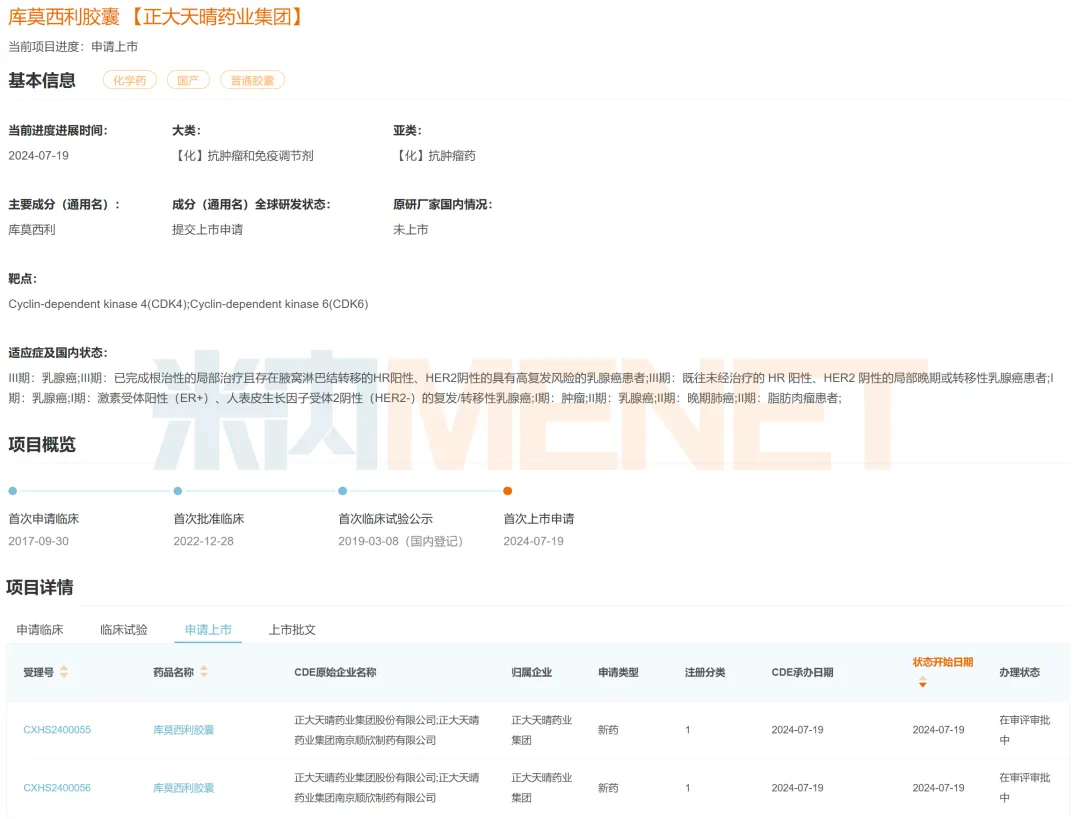
Task: Click the timeline dot above 首次临床试验公示
Action: tap(343, 491)
